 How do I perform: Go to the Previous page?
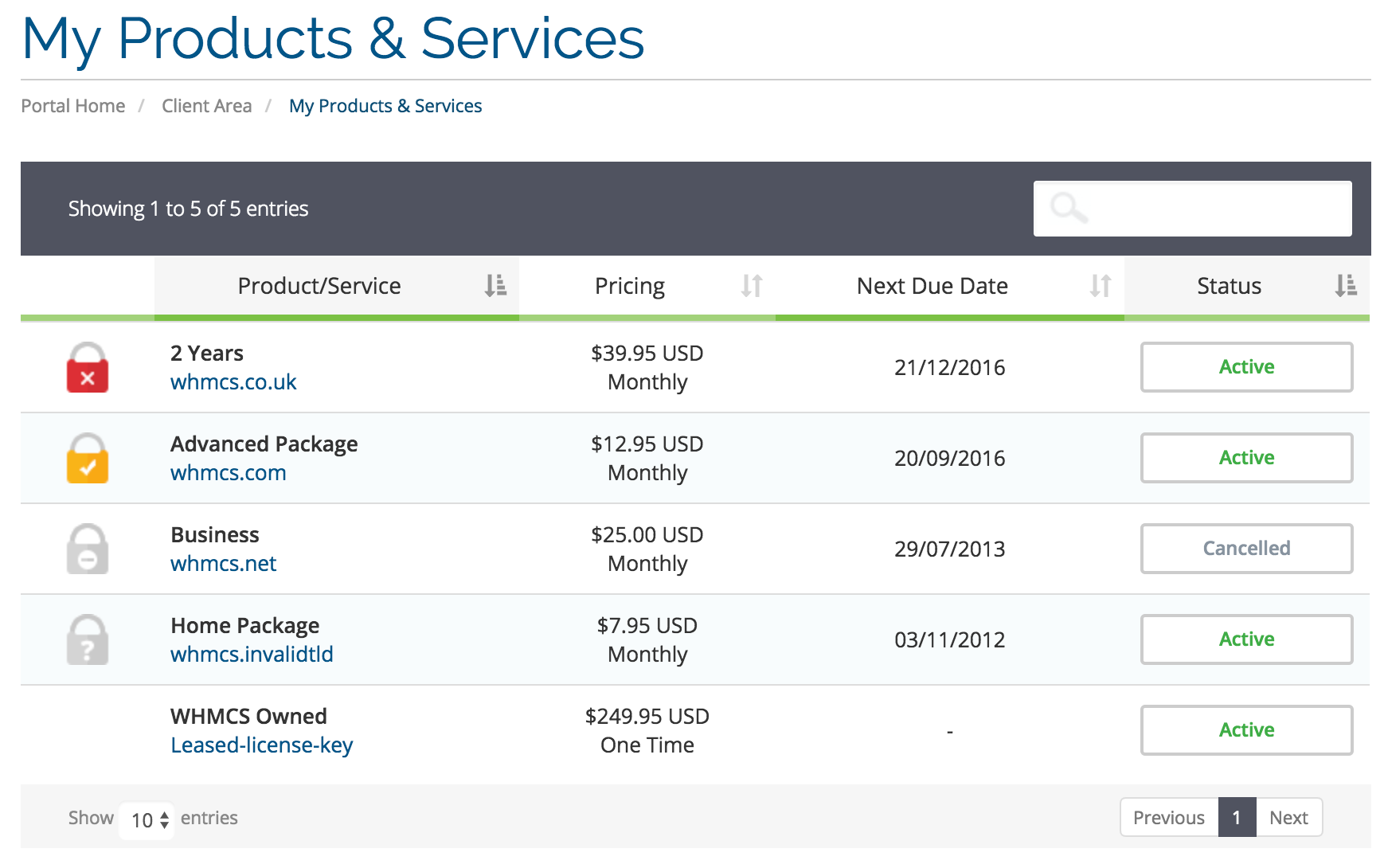pos(1169,818)
